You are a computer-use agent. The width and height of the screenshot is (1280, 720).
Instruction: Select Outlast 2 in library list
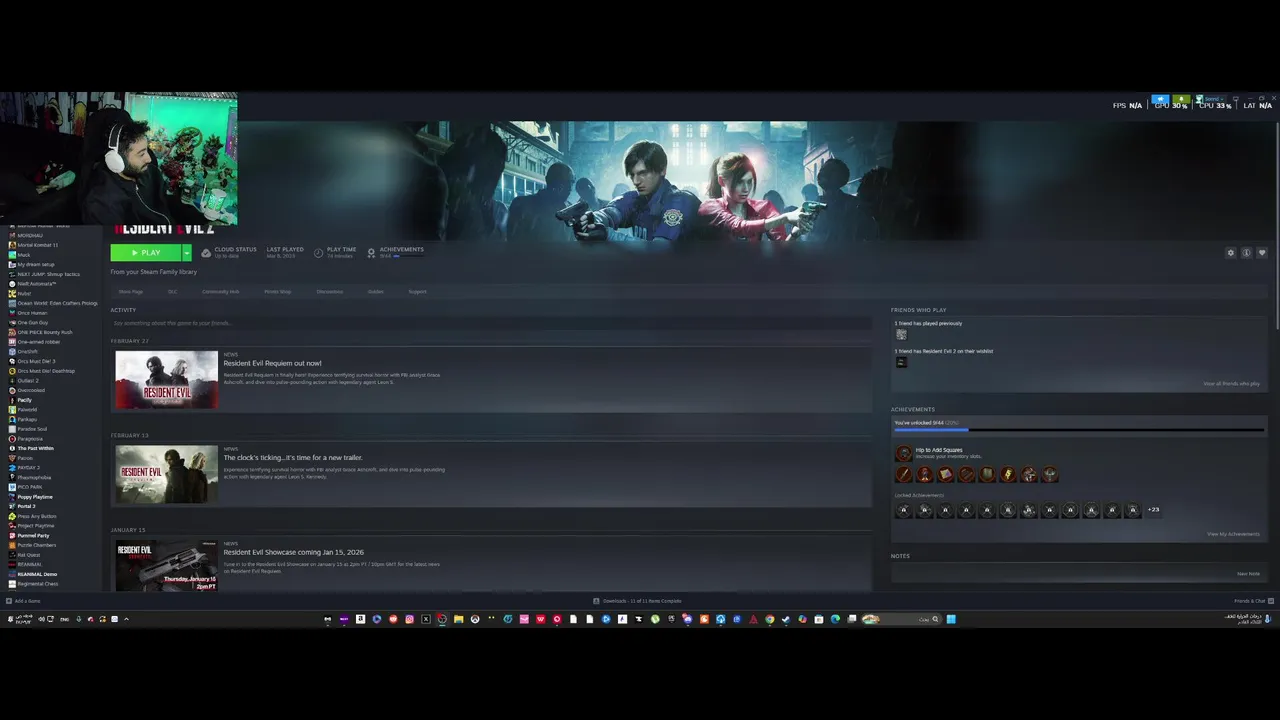[x=28, y=381]
